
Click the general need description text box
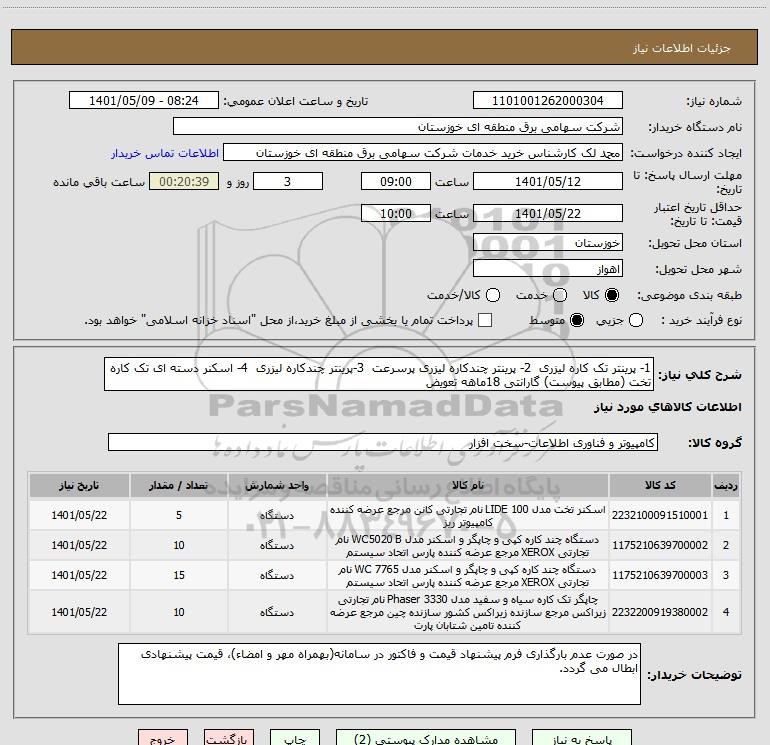click(x=379, y=375)
